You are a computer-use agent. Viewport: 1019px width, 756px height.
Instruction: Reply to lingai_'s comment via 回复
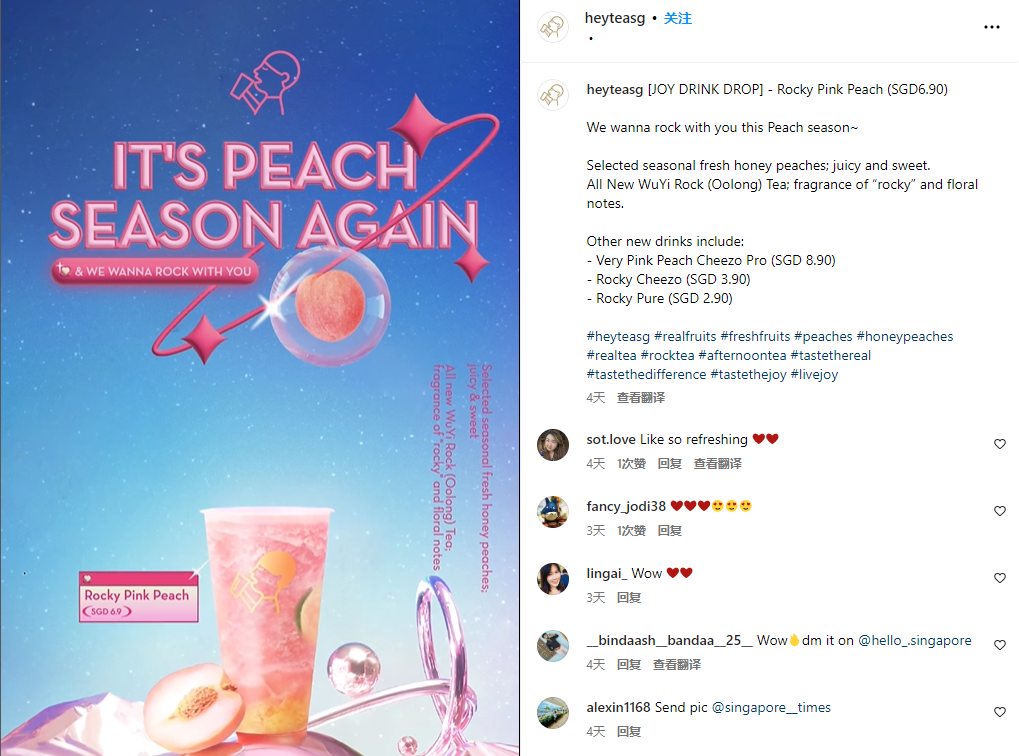[628, 597]
